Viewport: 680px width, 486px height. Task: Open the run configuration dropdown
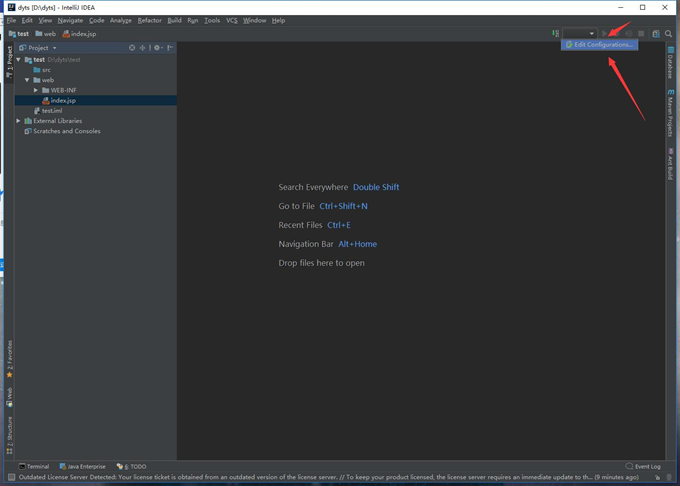click(580, 33)
